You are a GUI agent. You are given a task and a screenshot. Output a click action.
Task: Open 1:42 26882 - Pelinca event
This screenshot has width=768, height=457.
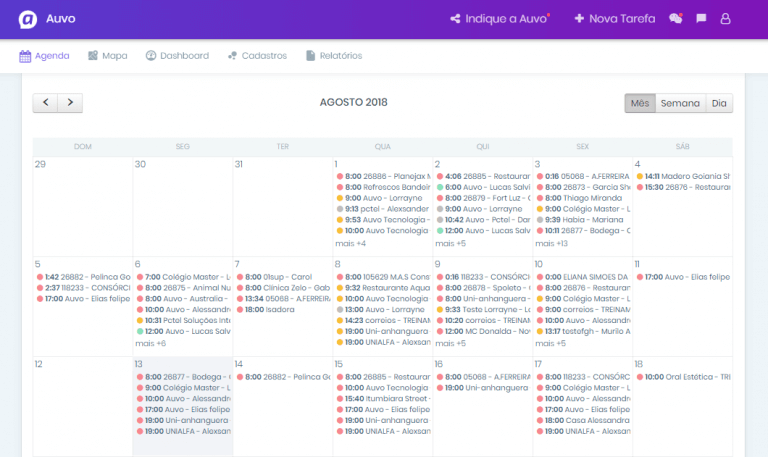[x=83, y=277]
